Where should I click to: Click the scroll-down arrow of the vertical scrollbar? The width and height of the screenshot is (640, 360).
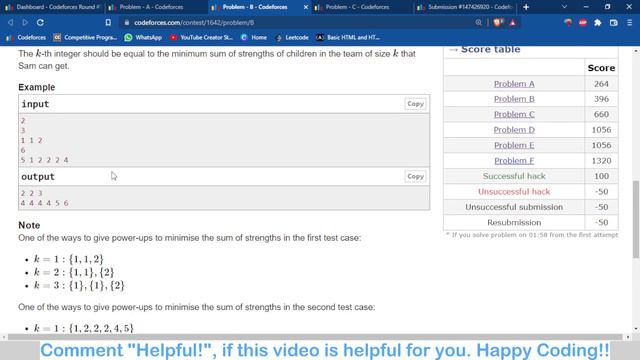[x=636, y=329]
